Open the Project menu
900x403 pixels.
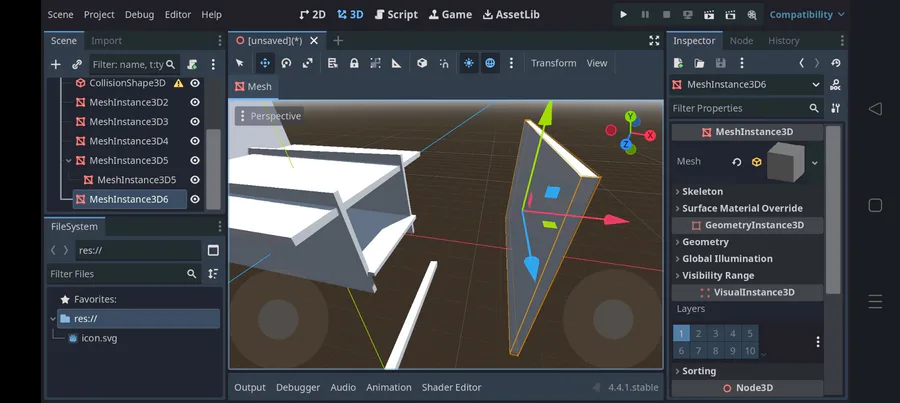tap(99, 14)
